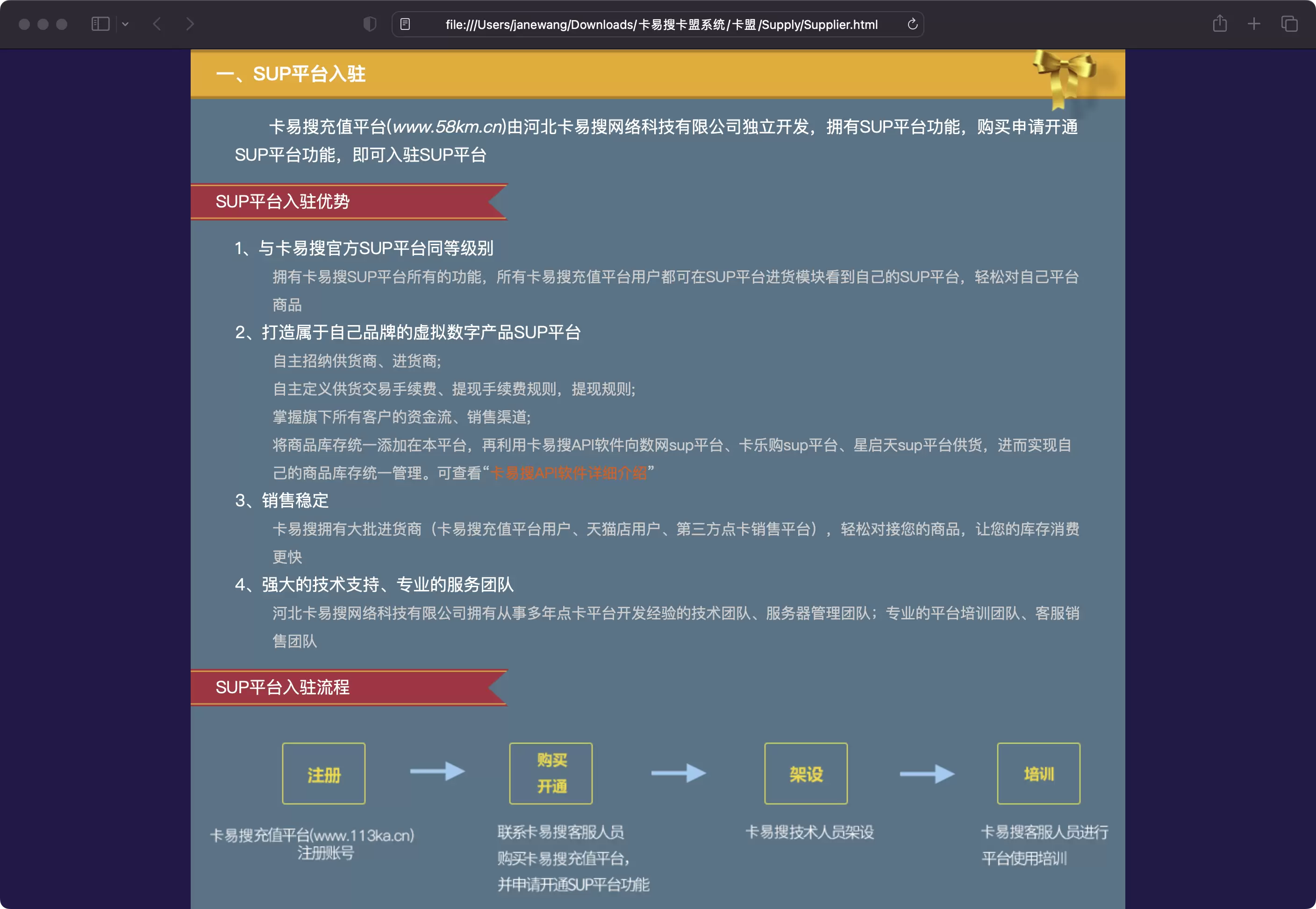Toggle the Safari sidebar
The width and height of the screenshot is (1316, 909).
(100, 24)
